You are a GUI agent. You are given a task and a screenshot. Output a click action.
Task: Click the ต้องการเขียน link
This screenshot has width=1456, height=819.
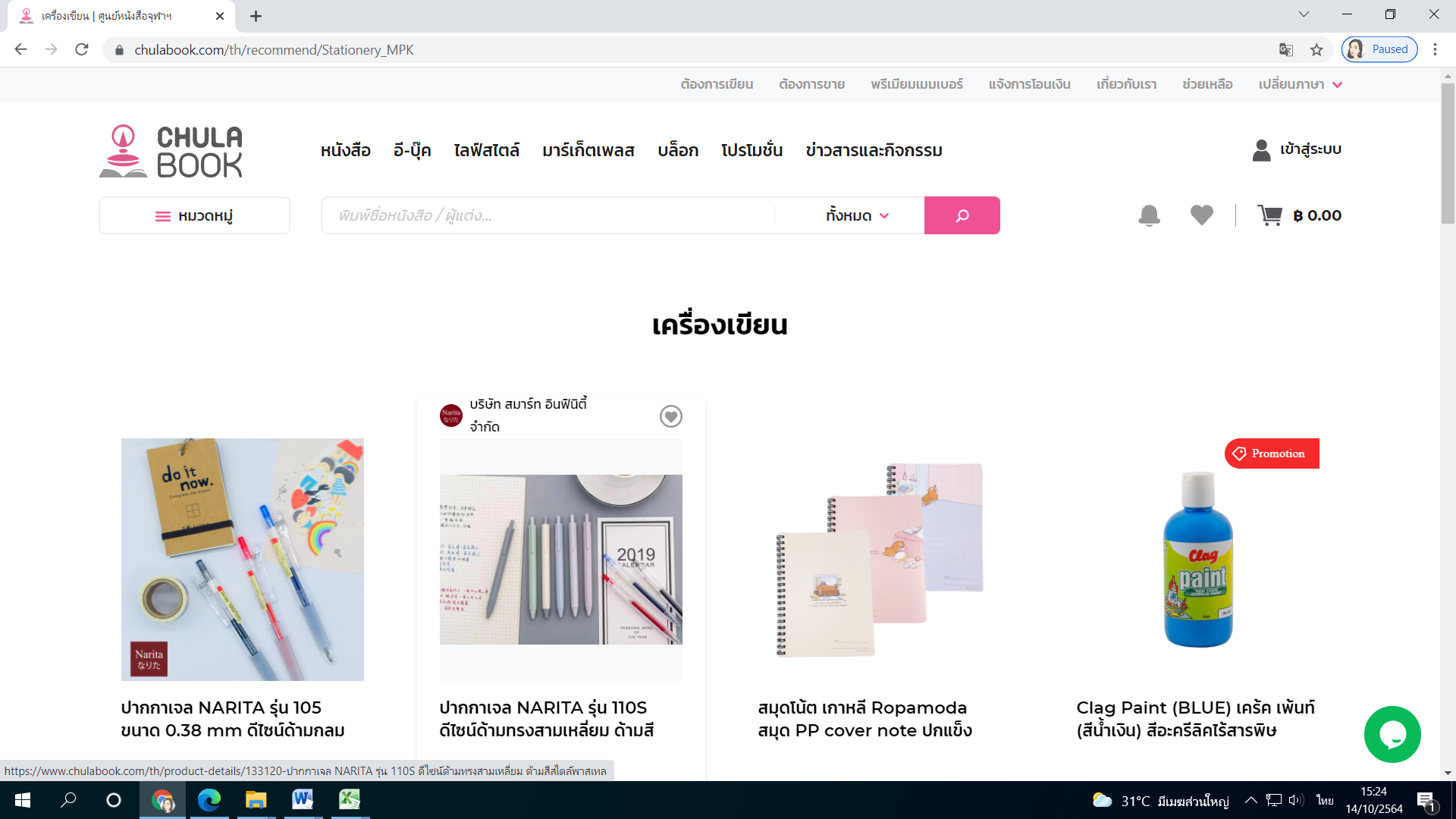click(x=717, y=84)
